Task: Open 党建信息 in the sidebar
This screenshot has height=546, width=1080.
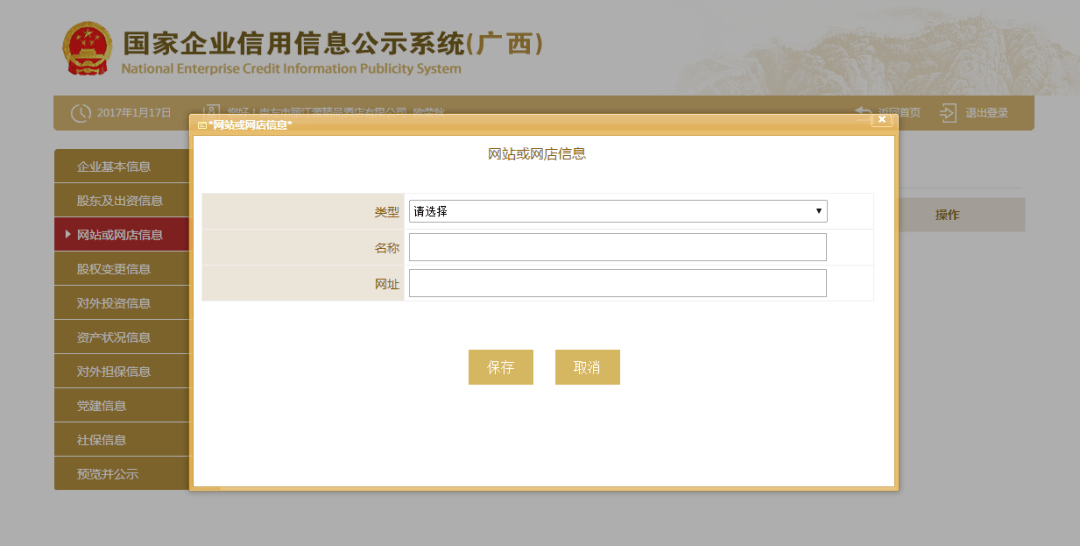Action: point(121,406)
